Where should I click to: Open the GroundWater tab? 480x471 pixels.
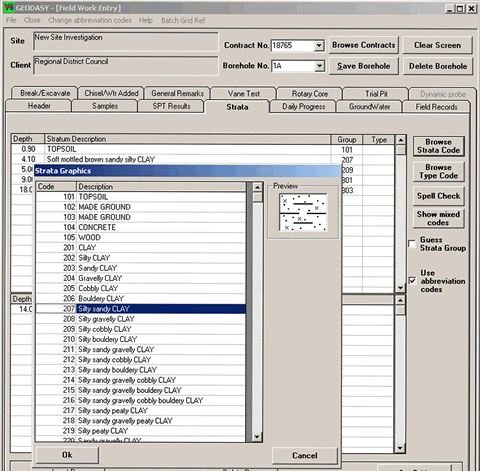369,107
